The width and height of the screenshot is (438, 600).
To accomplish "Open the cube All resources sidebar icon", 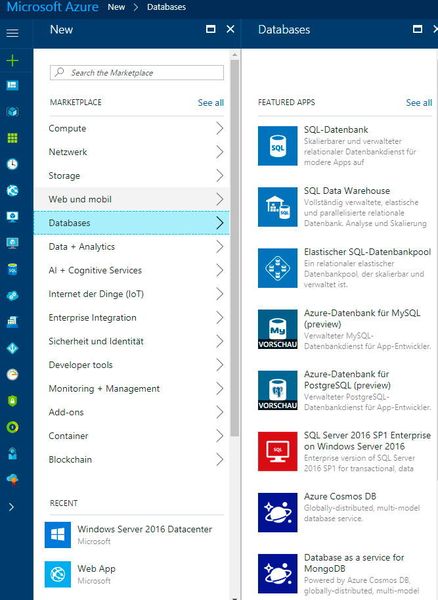I will 12,111.
